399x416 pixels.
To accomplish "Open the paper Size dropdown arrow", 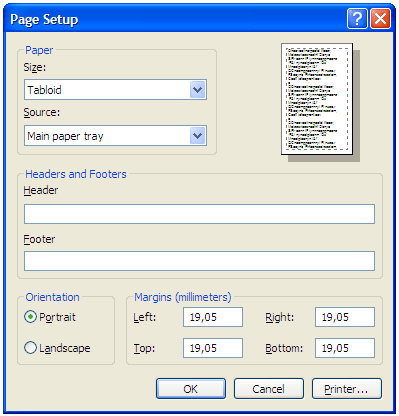I will (198, 90).
